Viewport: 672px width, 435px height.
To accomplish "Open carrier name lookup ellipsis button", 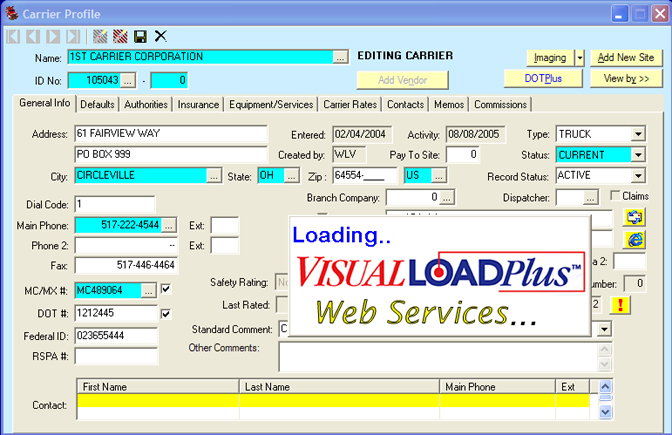I will (x=340, y=57).
